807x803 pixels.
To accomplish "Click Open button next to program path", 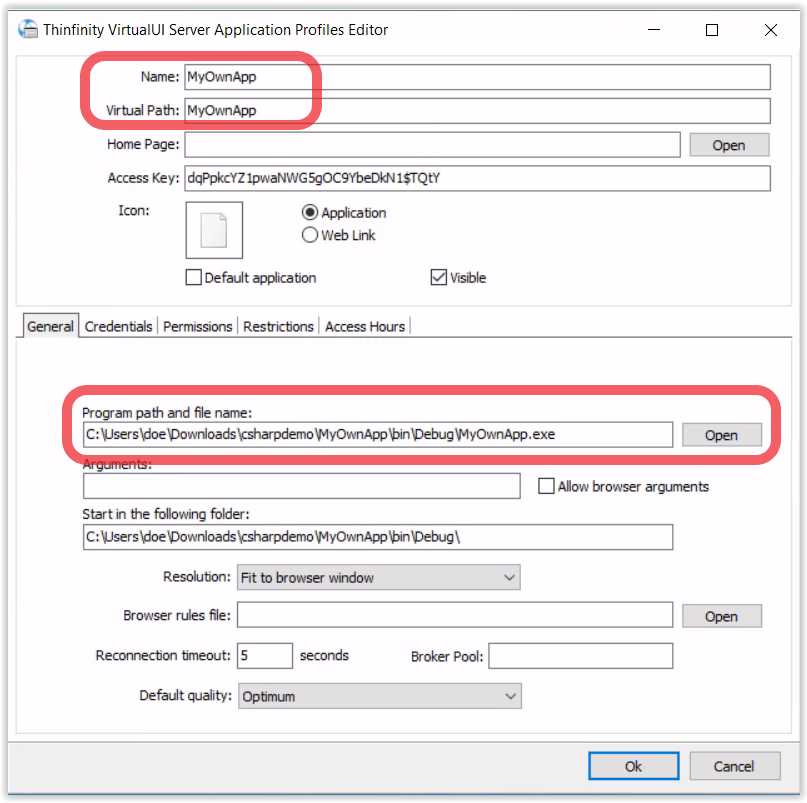I will pyautogui.click(x=722, y=435).
